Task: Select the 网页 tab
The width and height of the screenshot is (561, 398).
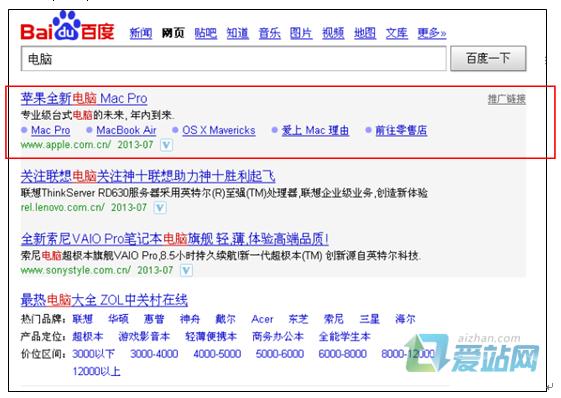Action: click(173, 33)
